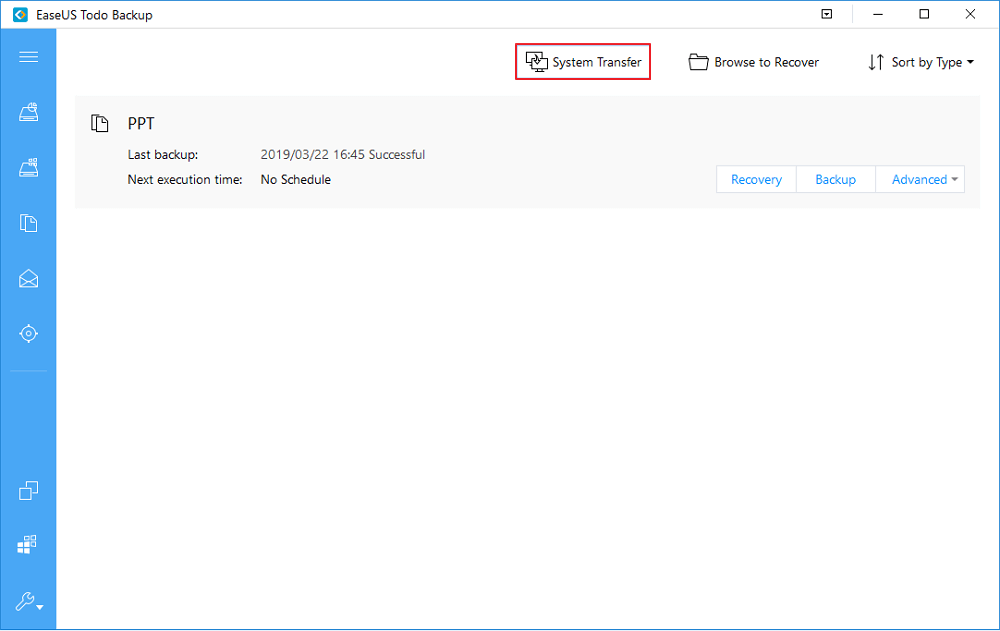The height and width of the screenshot is (631, 1000).
Task: Open the title bar feedback dropdown arrow
Action: coord(825,14)
